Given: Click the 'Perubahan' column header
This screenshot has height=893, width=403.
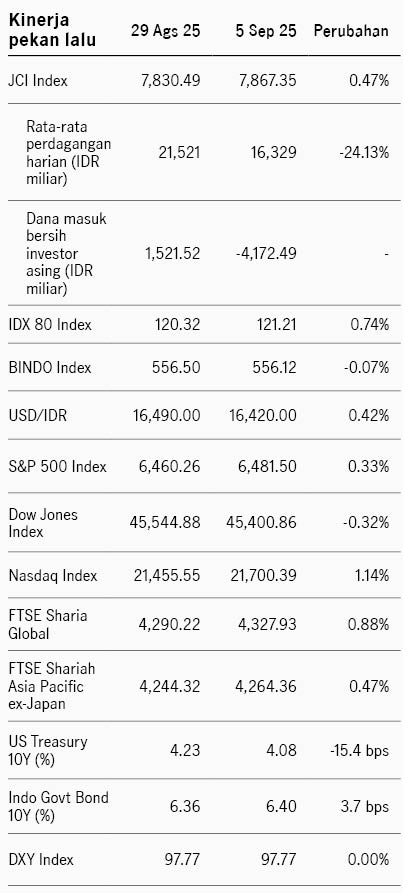Looking at the screenshot, I should point(351,31).
